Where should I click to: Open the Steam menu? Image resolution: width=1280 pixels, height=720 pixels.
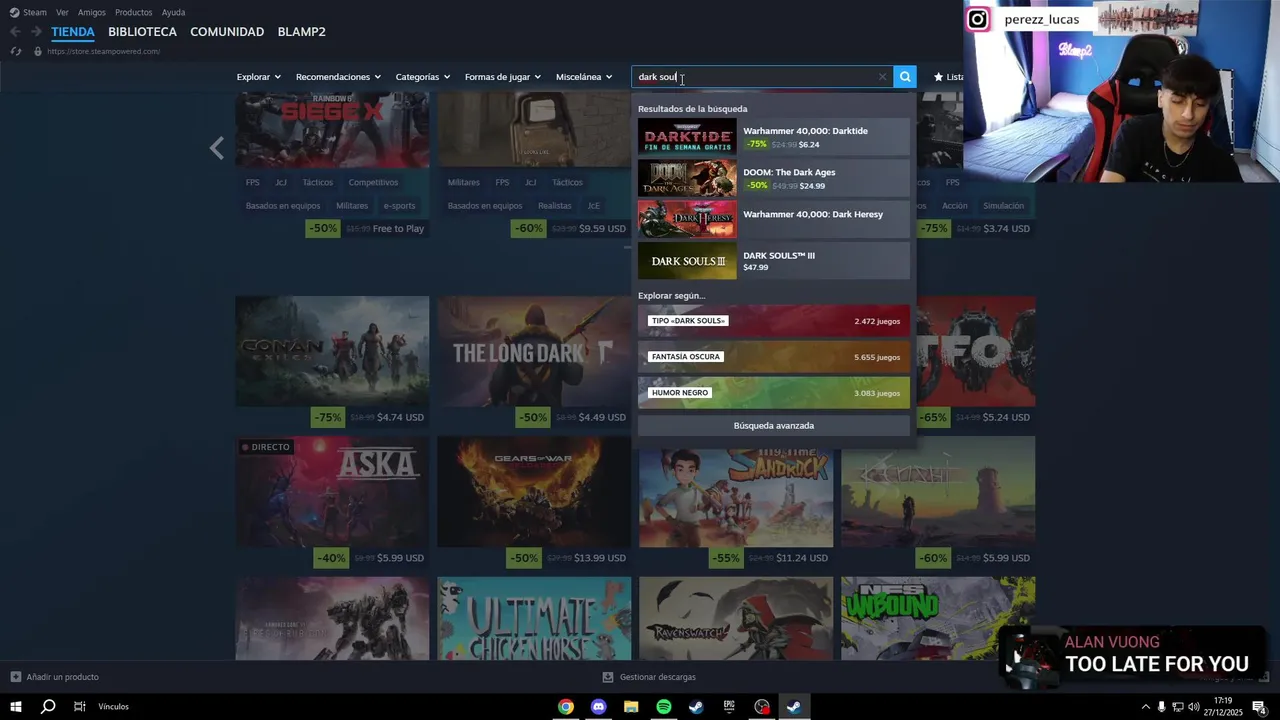pyautogui.click(x=35, y=13)
